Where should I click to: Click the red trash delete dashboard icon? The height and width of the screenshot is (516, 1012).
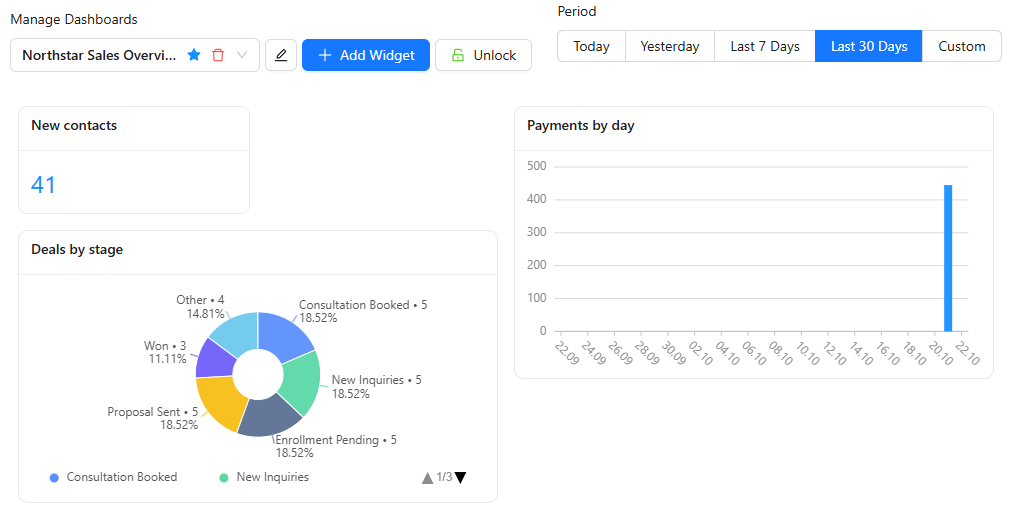(218, 55)
